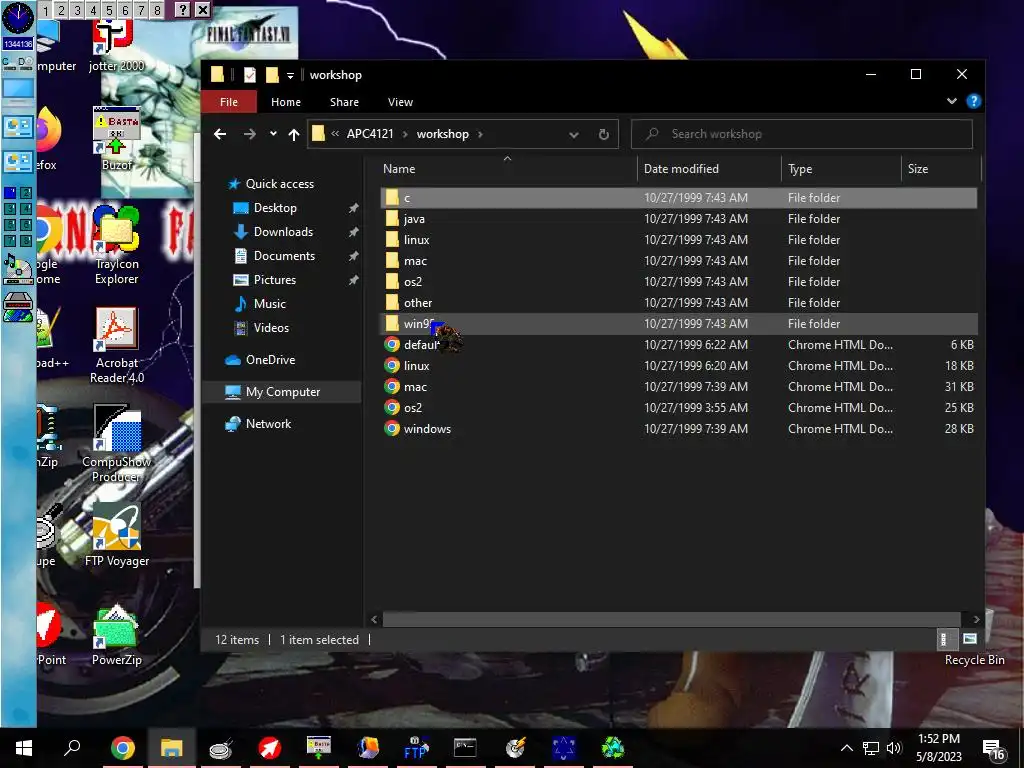Open Customize Quick Access Toolbar dropdown
Screen dimensions: 1024x768
click(x=291, y=76)
